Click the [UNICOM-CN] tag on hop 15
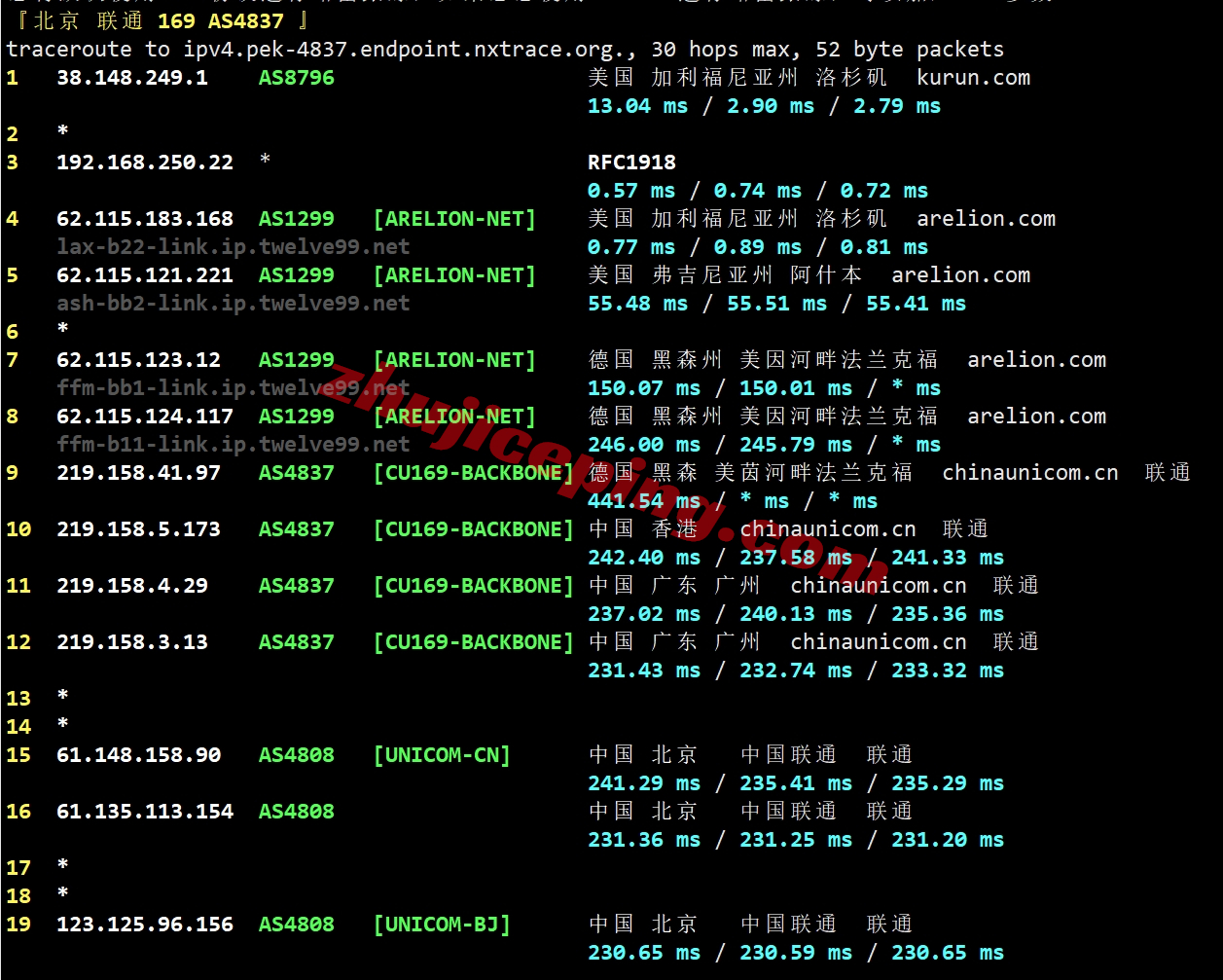Viewport: 1223px width, 980px height. (x=443, y=755)
